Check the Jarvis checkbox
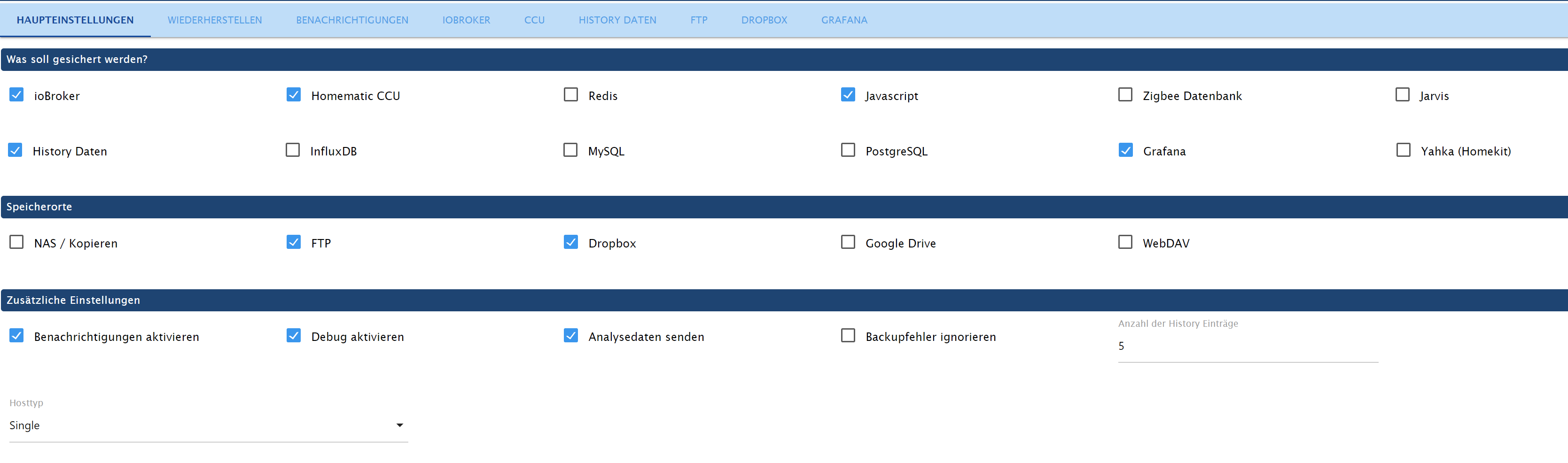Image resolution: width=1568 pixels, height=463 pixels. click(x=1403, y=95)
